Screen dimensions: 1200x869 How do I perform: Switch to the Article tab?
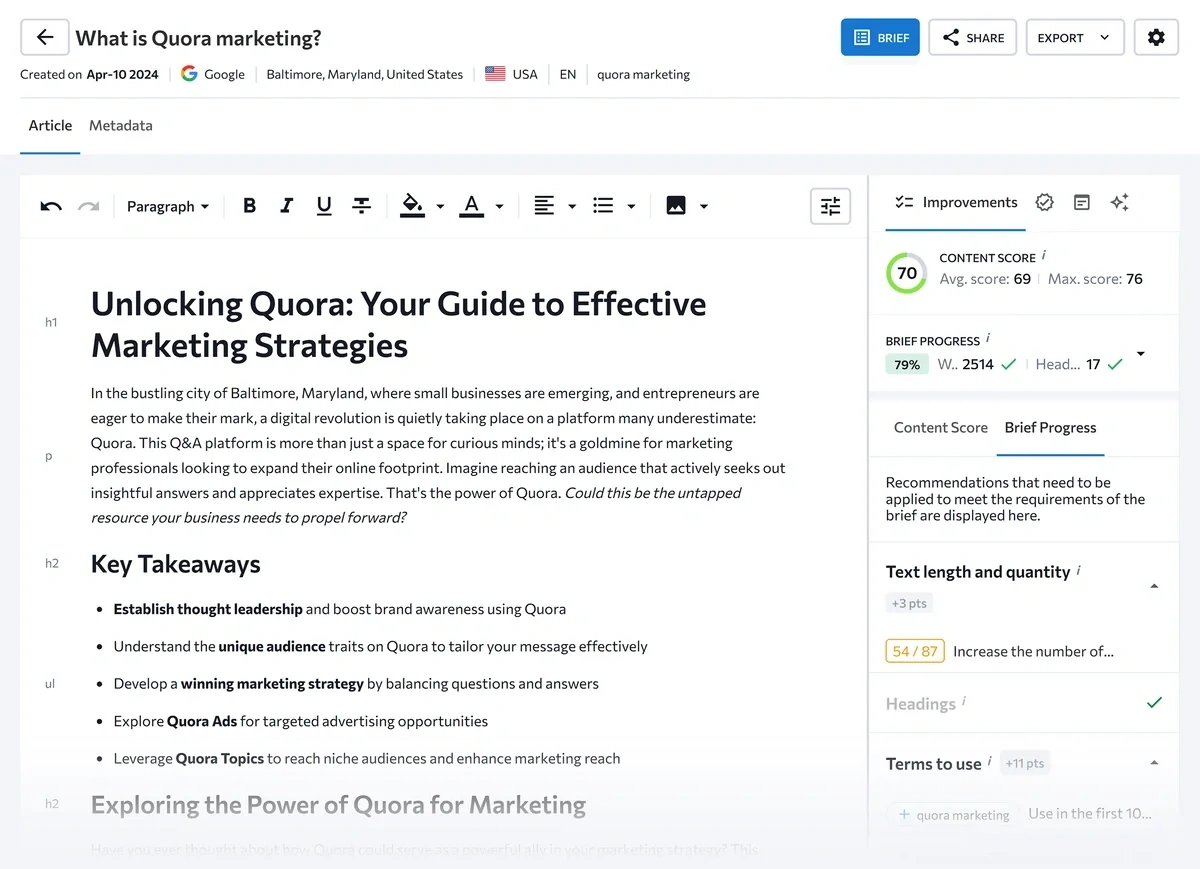50,126
